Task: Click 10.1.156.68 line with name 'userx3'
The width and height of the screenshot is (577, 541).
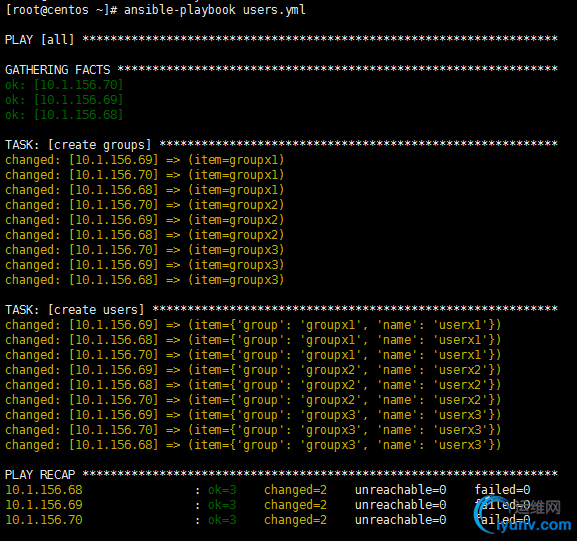Action: (x=253, y=445)
